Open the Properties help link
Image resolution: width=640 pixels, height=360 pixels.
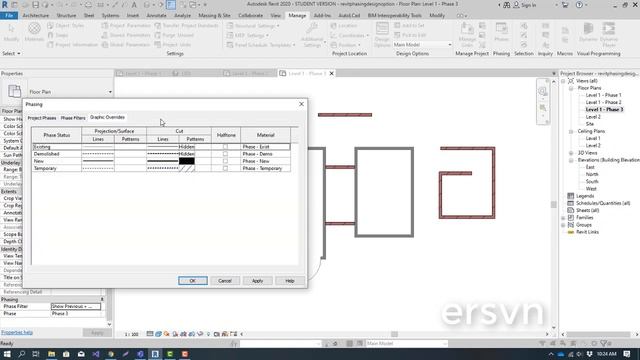pyautogui.click(x=17, y=333)
